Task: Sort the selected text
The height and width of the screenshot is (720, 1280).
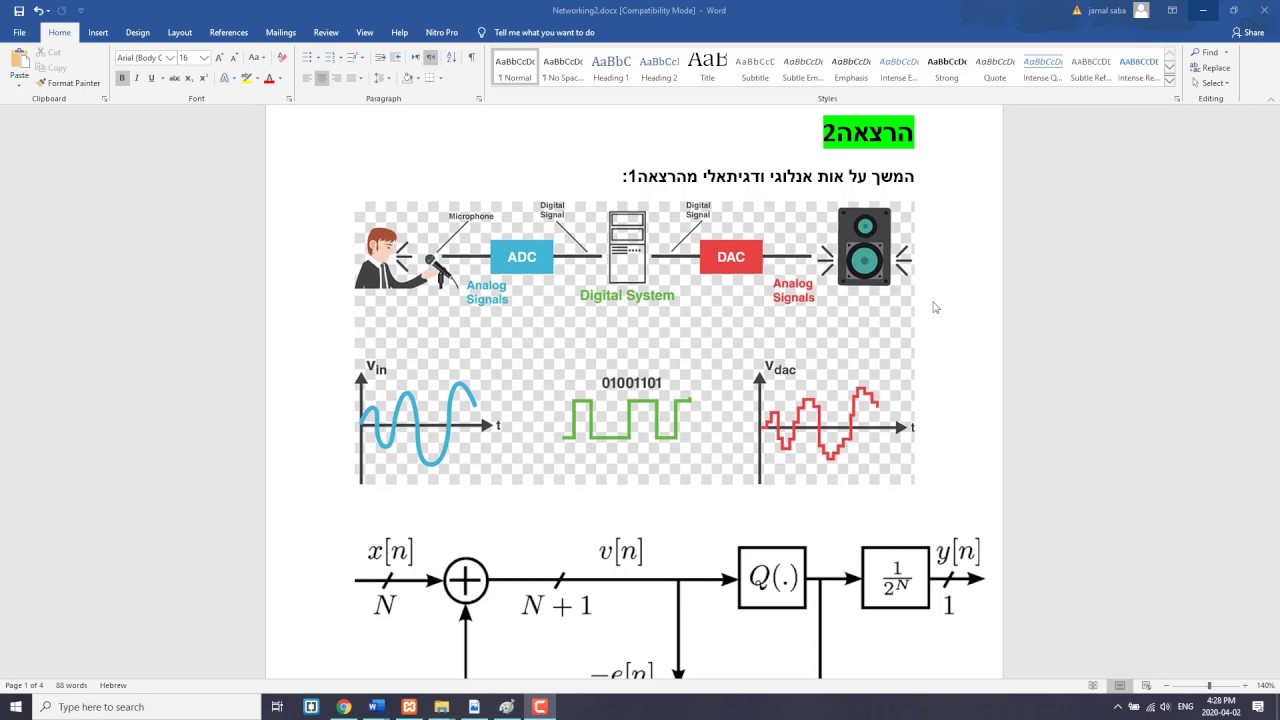Action: 451,58
